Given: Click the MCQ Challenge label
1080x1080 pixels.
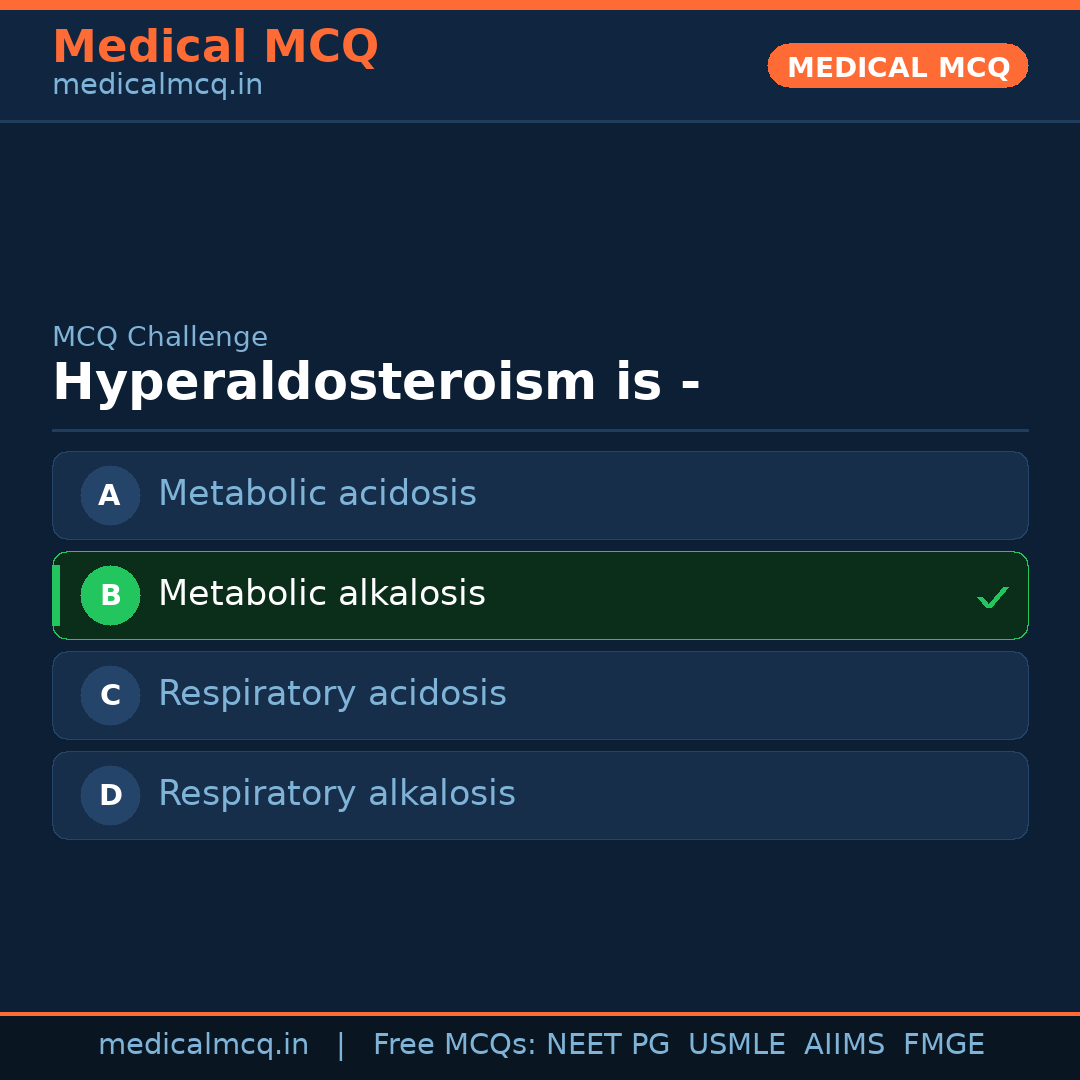Looking at the screenshot, I should click(160, 338).
